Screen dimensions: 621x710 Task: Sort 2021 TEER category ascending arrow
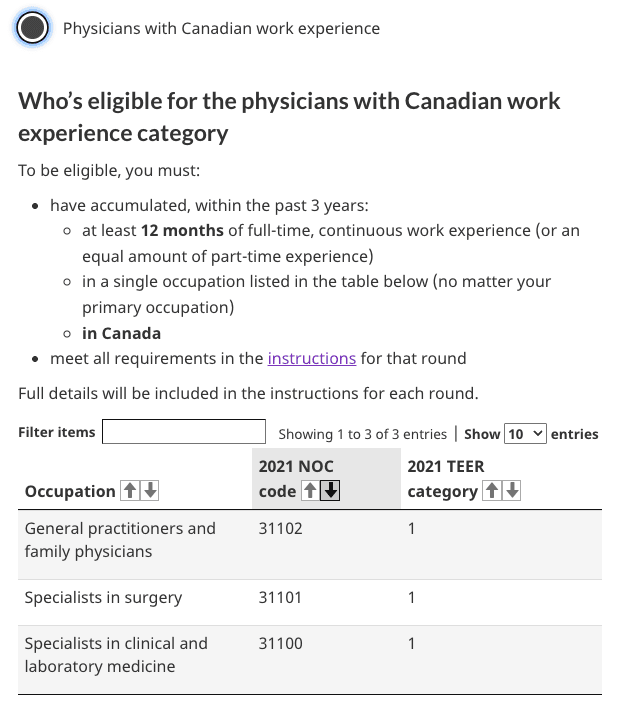[491, 491]
